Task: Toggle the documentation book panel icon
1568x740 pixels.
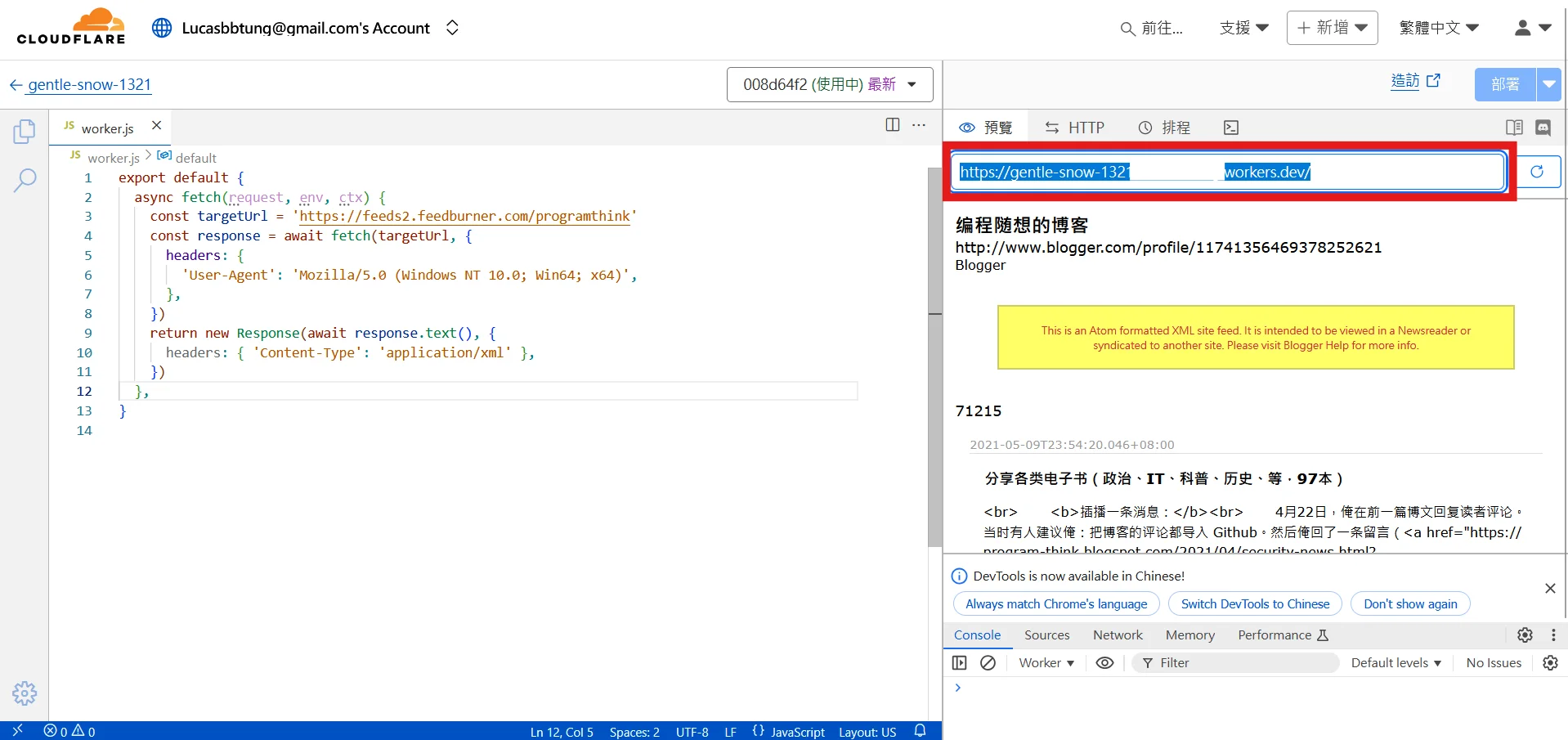Action: click(1514, 128)
